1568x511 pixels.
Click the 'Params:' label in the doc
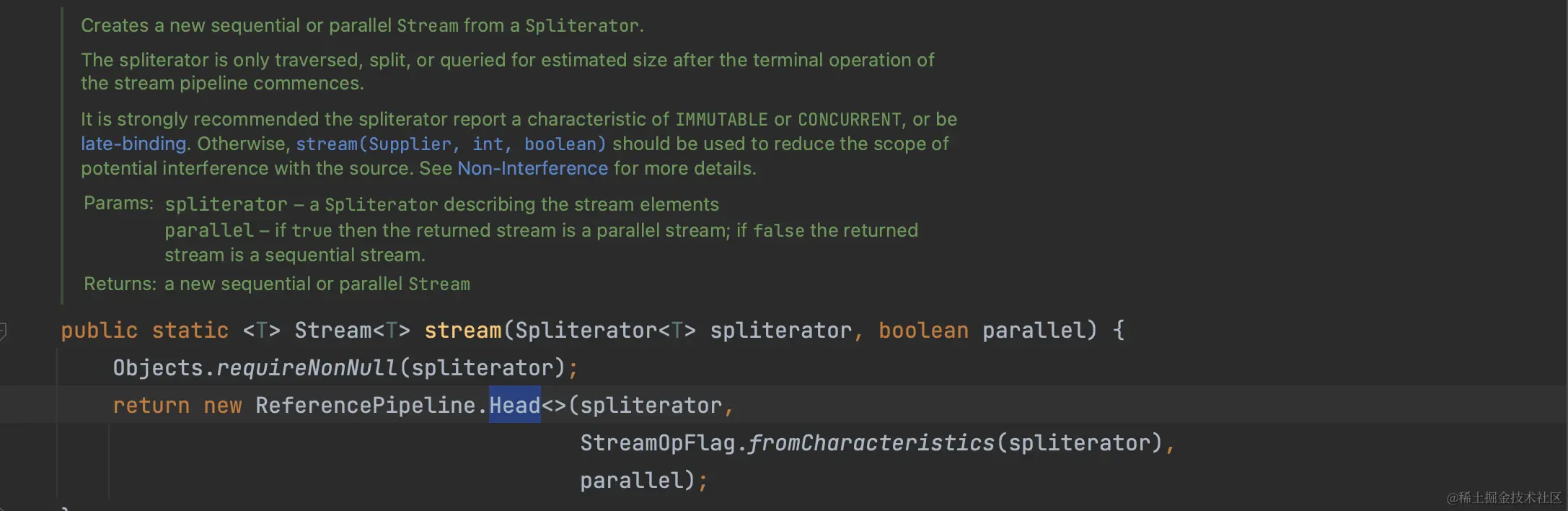[x=119, y=203]
